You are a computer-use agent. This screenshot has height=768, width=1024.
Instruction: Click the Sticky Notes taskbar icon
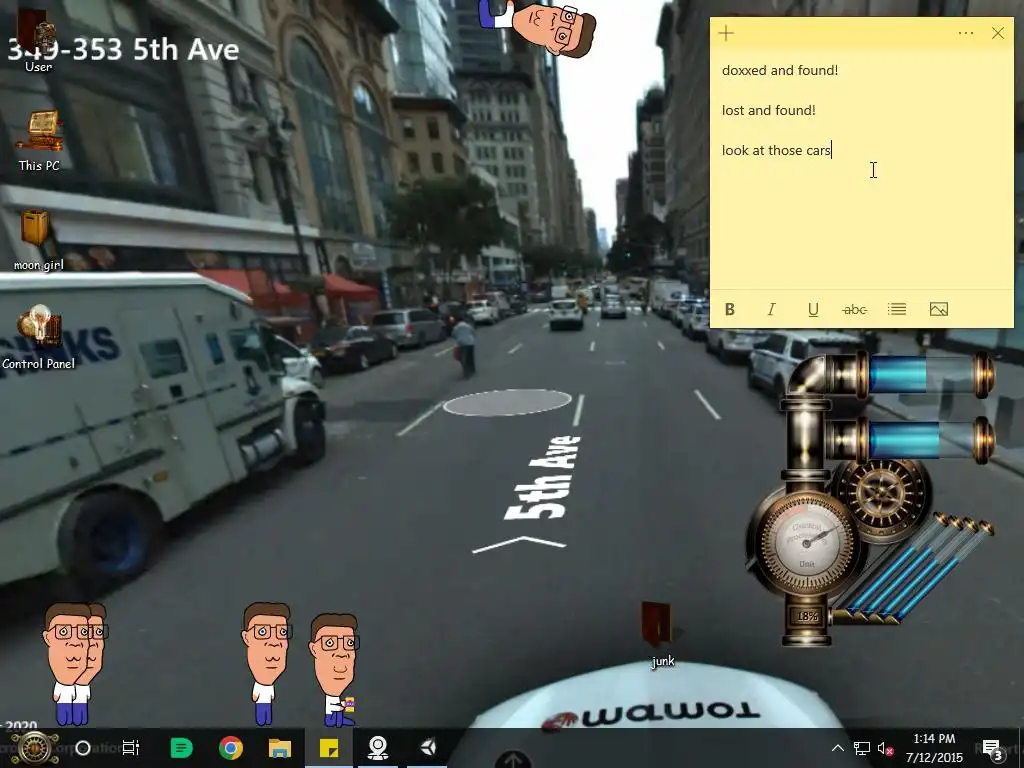[328, 748]
